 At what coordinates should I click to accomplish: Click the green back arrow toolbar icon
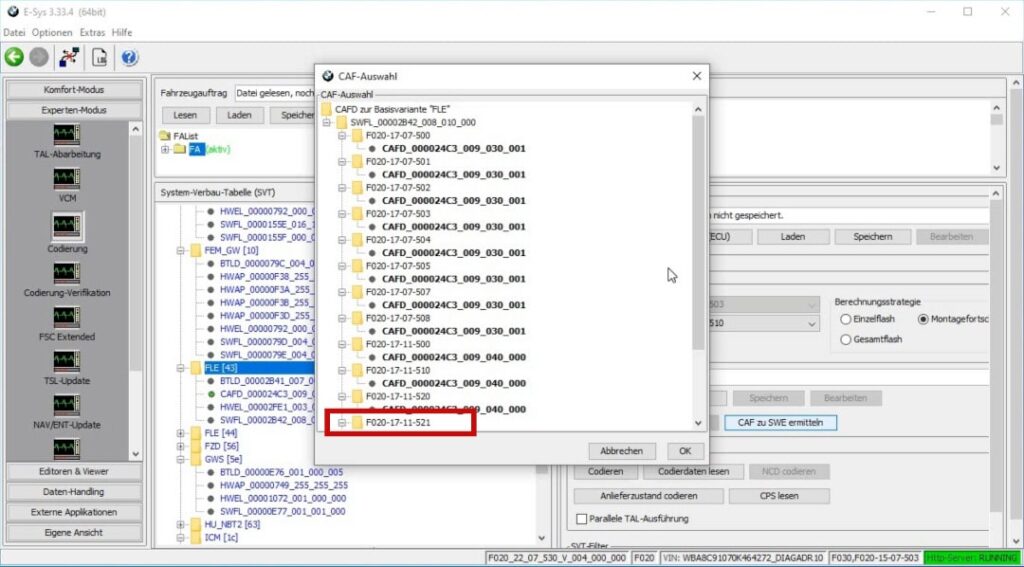tap(14, 57)
